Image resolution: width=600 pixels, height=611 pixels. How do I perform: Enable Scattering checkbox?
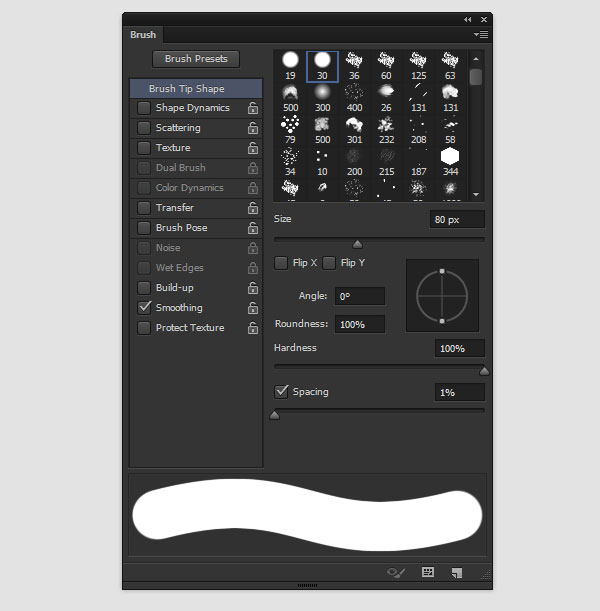(144, 128)
